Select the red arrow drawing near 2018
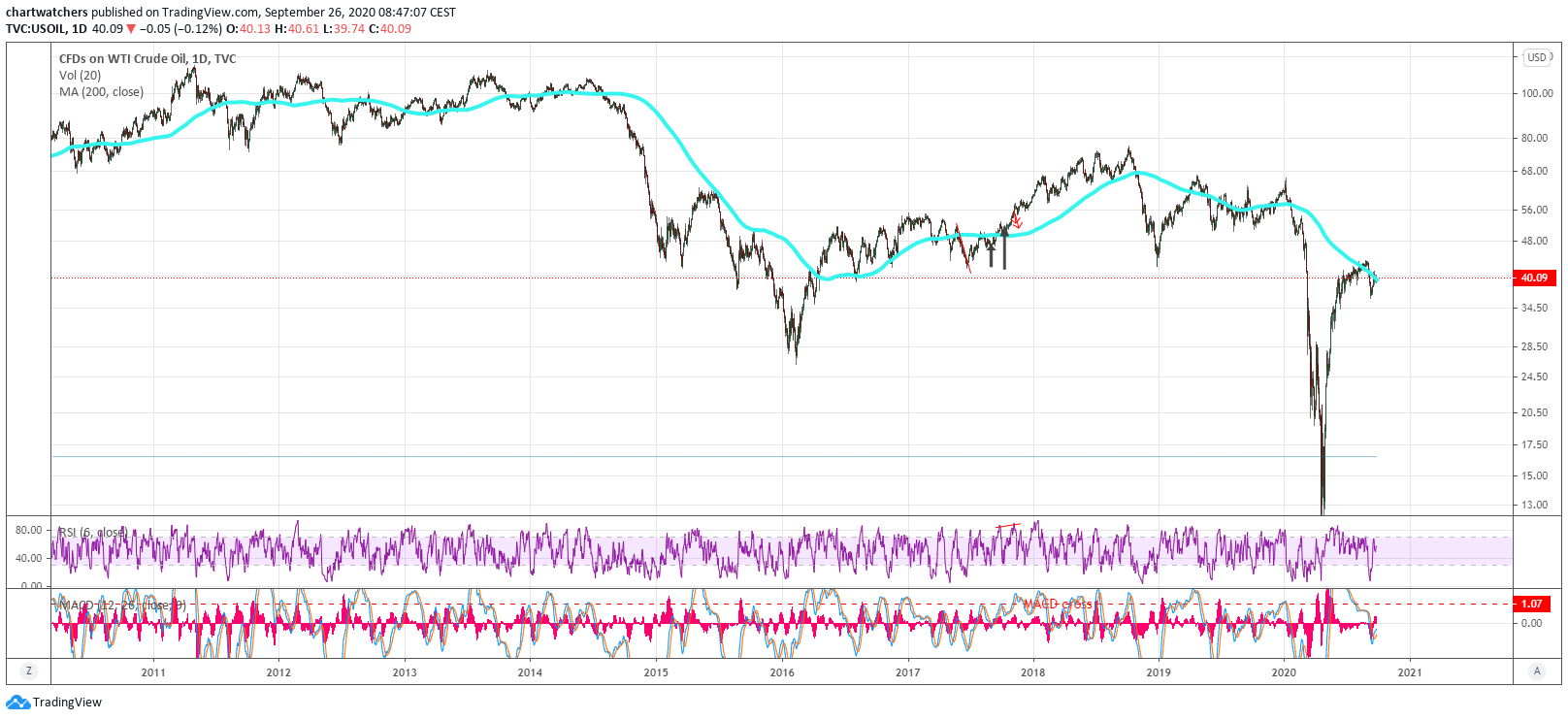Viewport: 1568px width, 720px height. click(1016, 222)
